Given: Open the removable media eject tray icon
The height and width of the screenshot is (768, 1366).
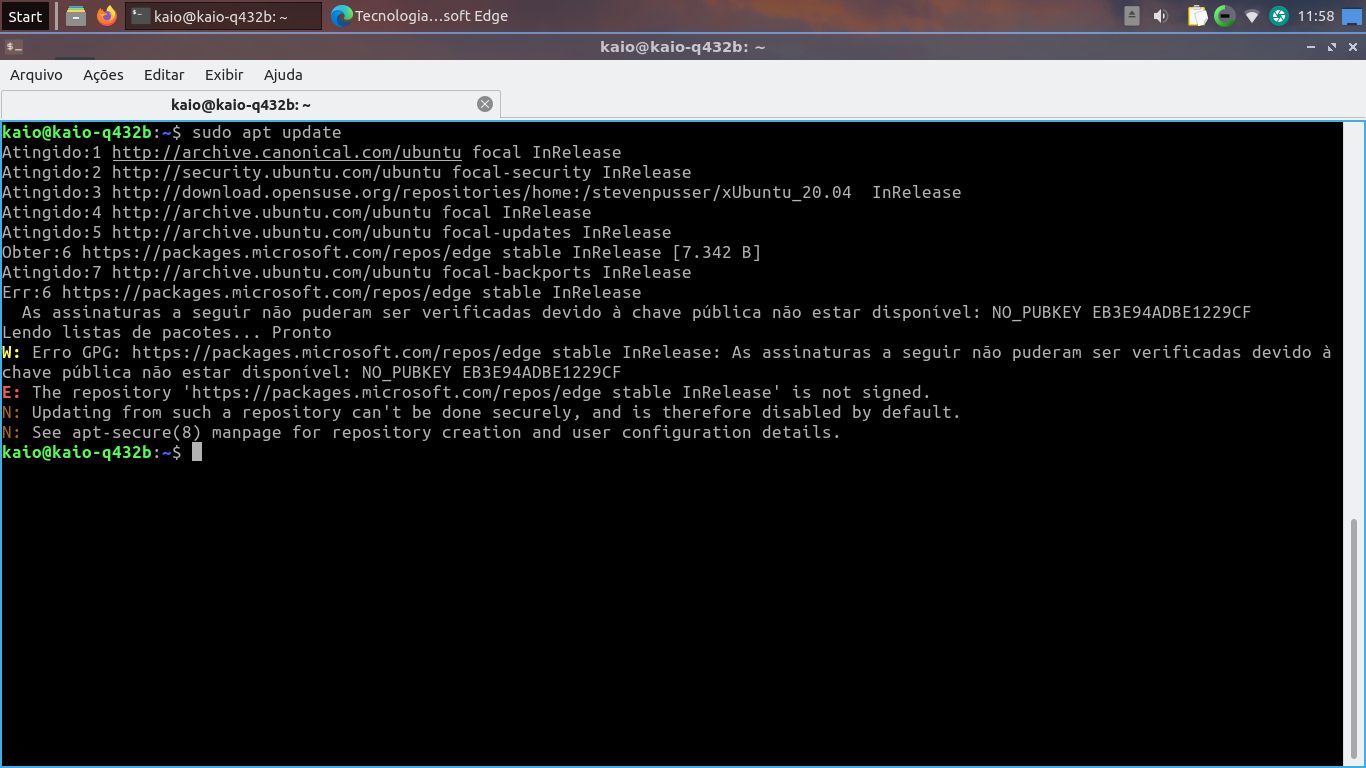Looking at the screenshot, I should (x=1132, y=16).
